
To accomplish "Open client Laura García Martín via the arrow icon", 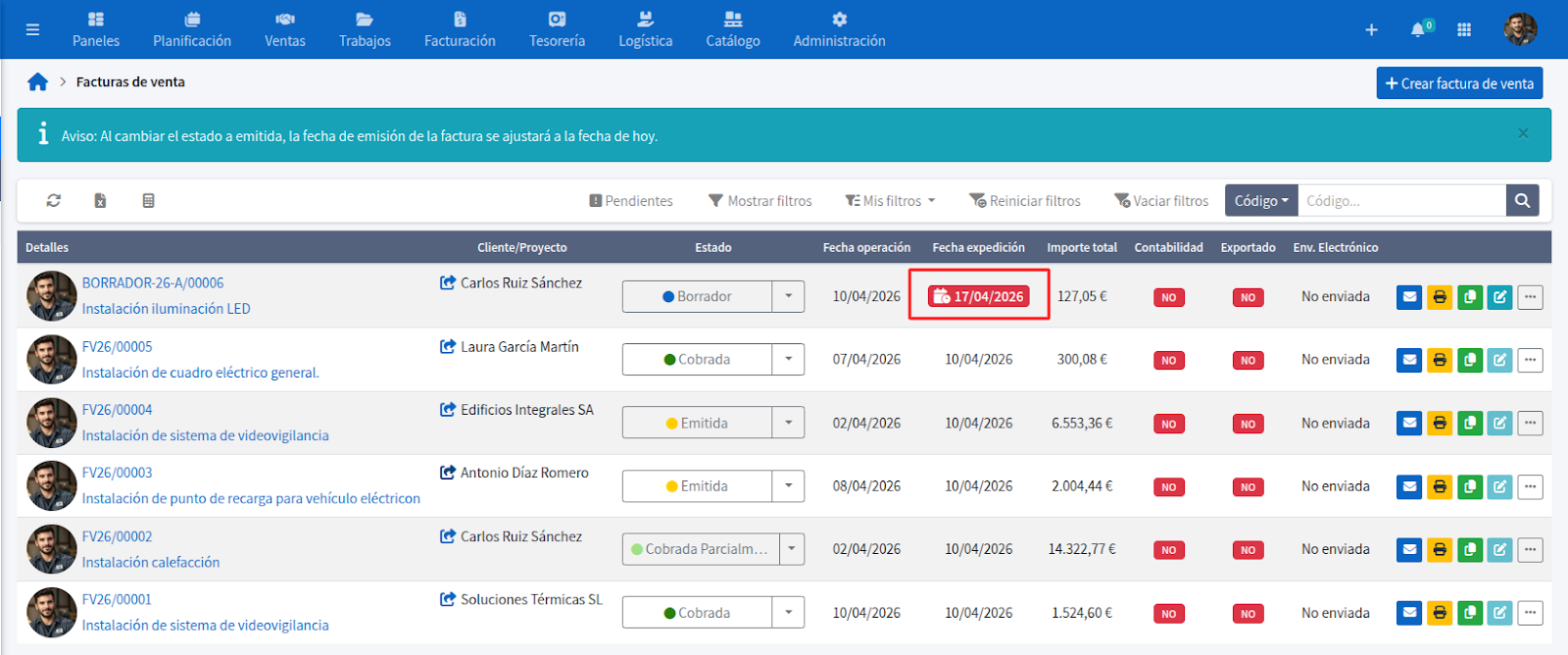I will [x=448, y=346].
